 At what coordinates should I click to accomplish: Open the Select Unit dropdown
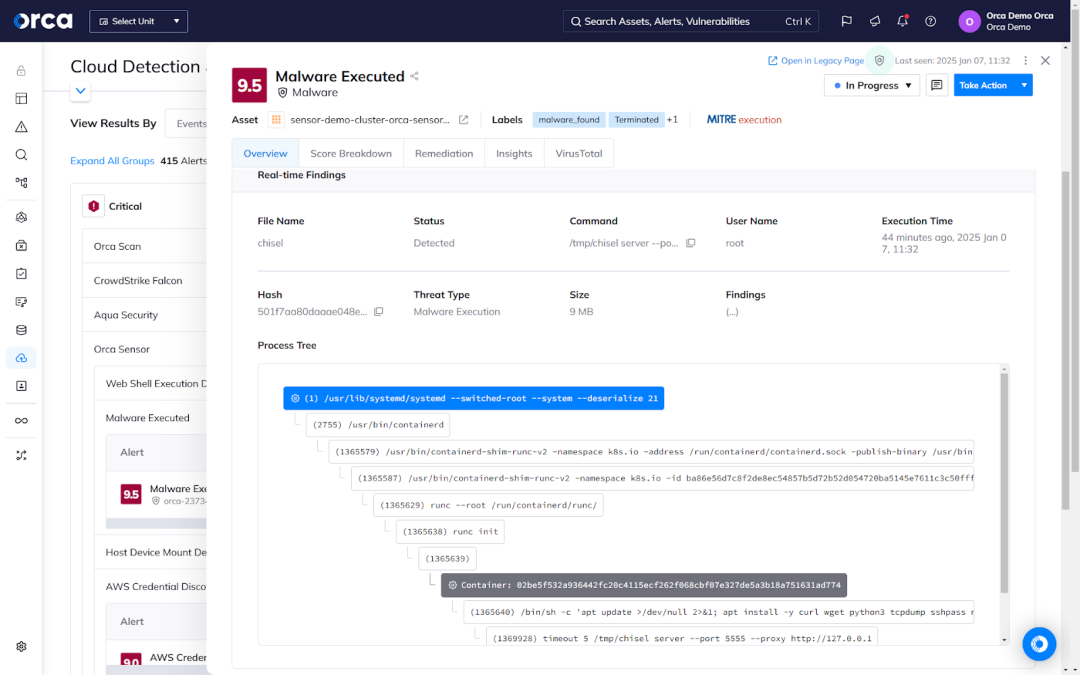[x=138, y=21]
